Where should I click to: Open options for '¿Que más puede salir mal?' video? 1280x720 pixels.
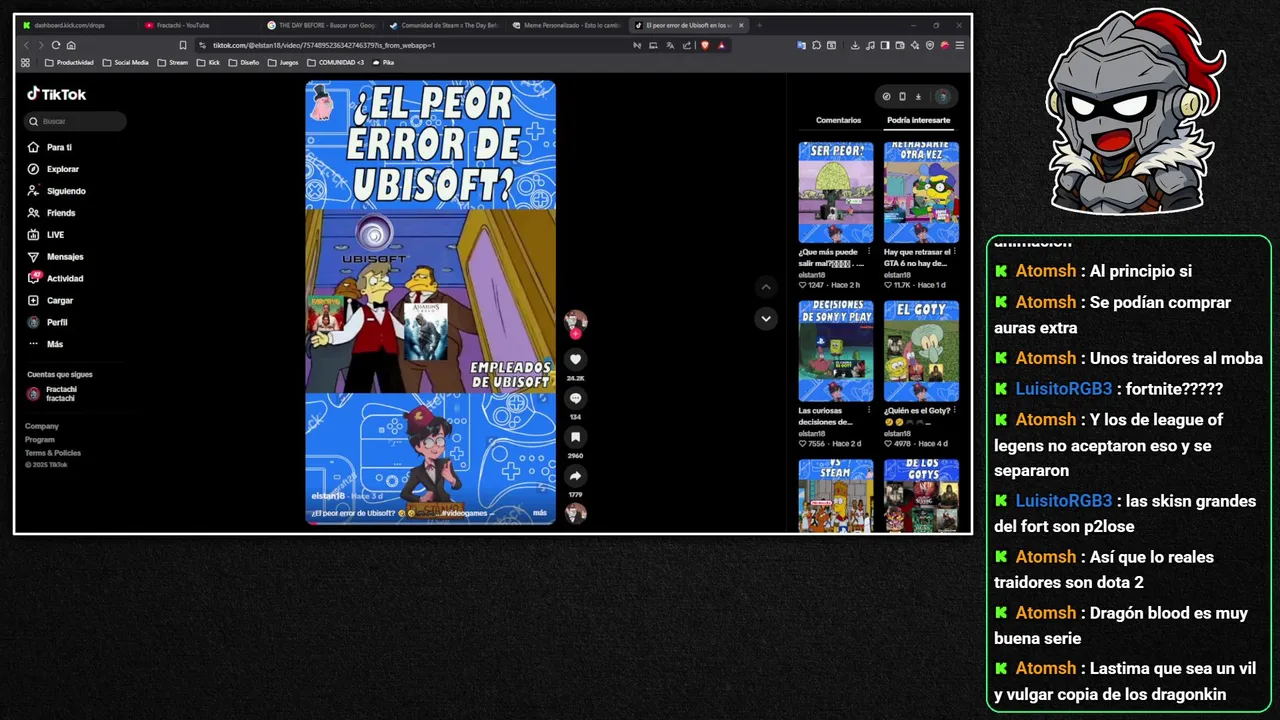point(869,252)
